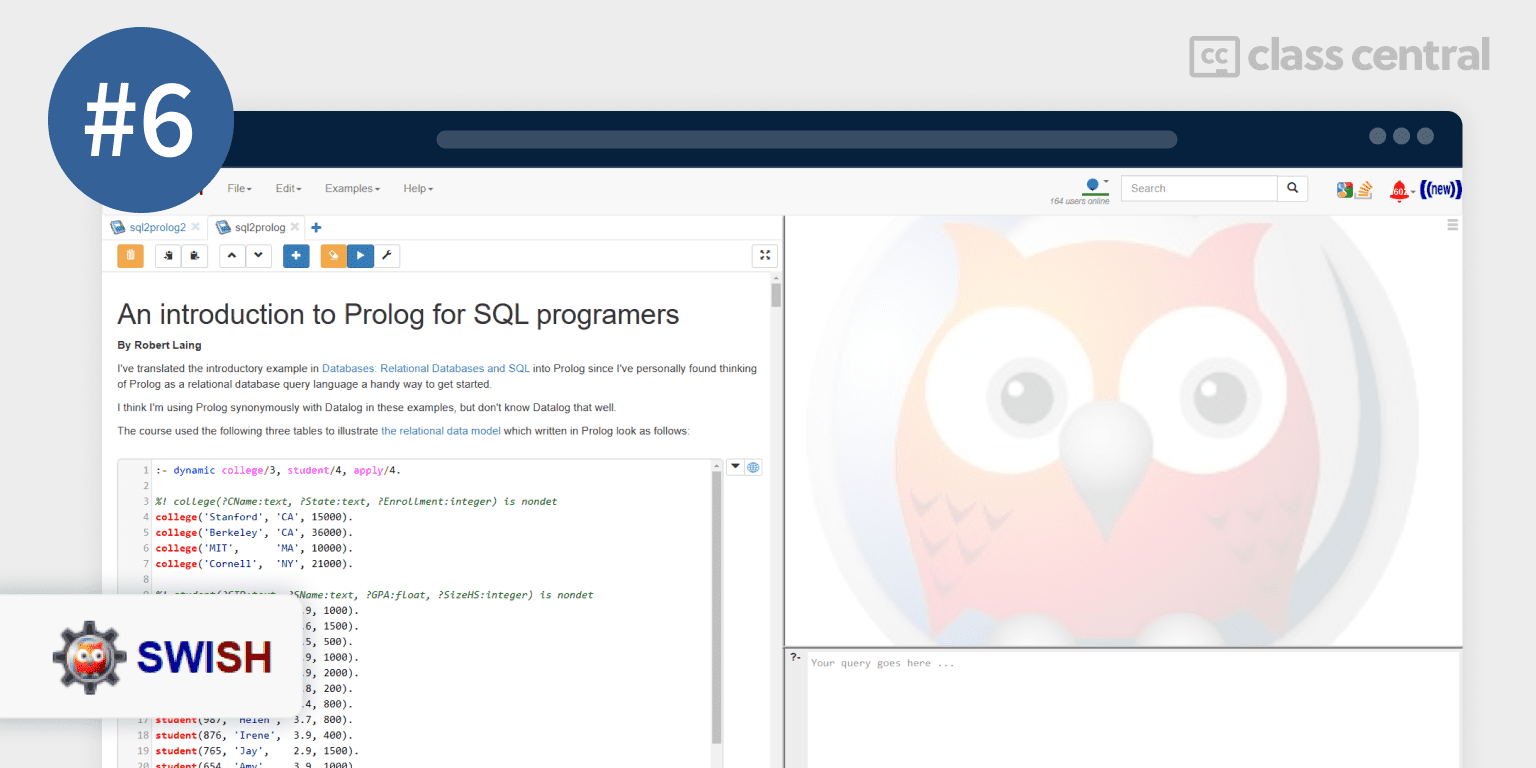Click the move cell down arrow
Viewport: 1536px width, 768px height.
tap(259, 256)
